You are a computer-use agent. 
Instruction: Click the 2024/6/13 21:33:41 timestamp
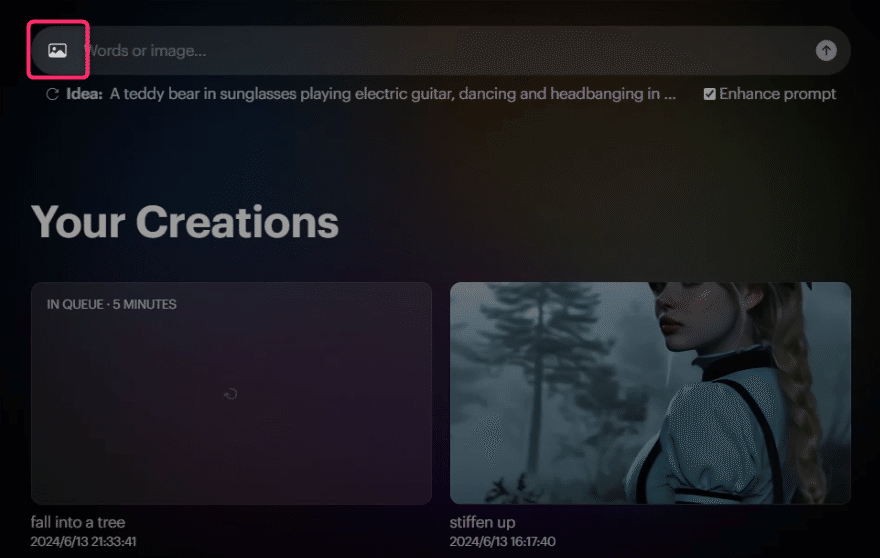pyautogui.click(x=83, y=542)
